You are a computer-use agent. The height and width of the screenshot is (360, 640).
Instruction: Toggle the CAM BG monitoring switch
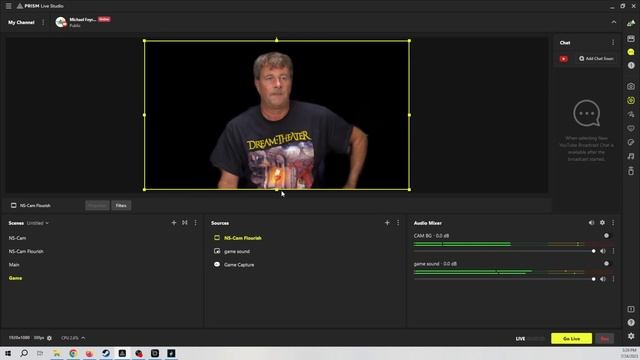point(606,236)
